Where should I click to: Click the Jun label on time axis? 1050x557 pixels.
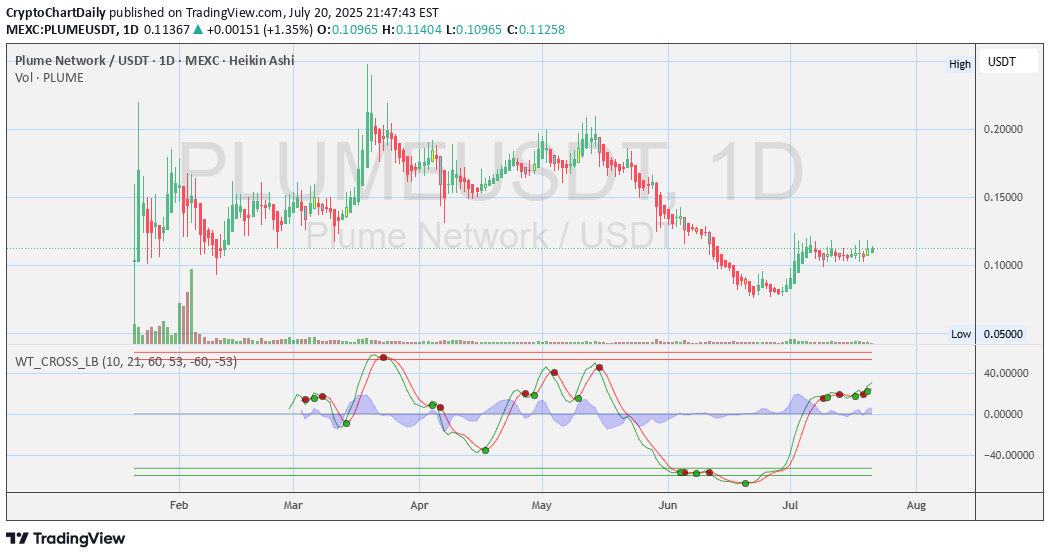[668, 505]
